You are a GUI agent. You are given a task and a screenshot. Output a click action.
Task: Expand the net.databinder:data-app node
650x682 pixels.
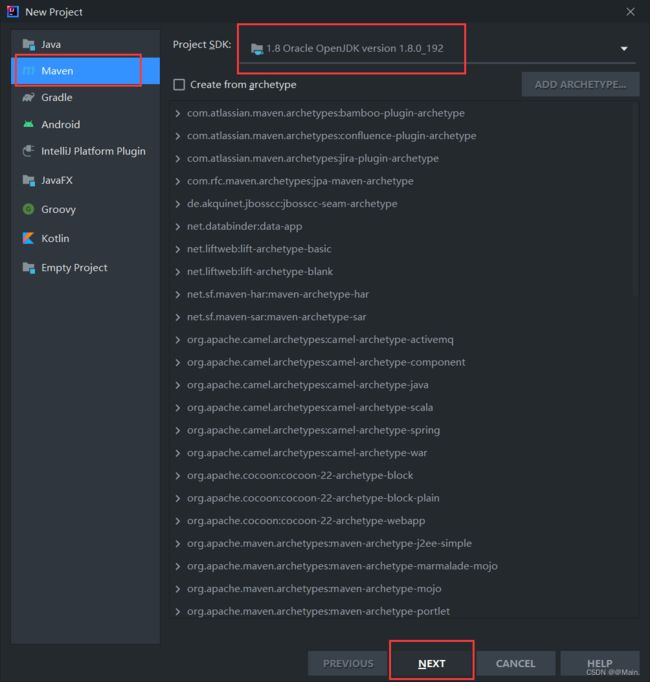coord(178,227)
